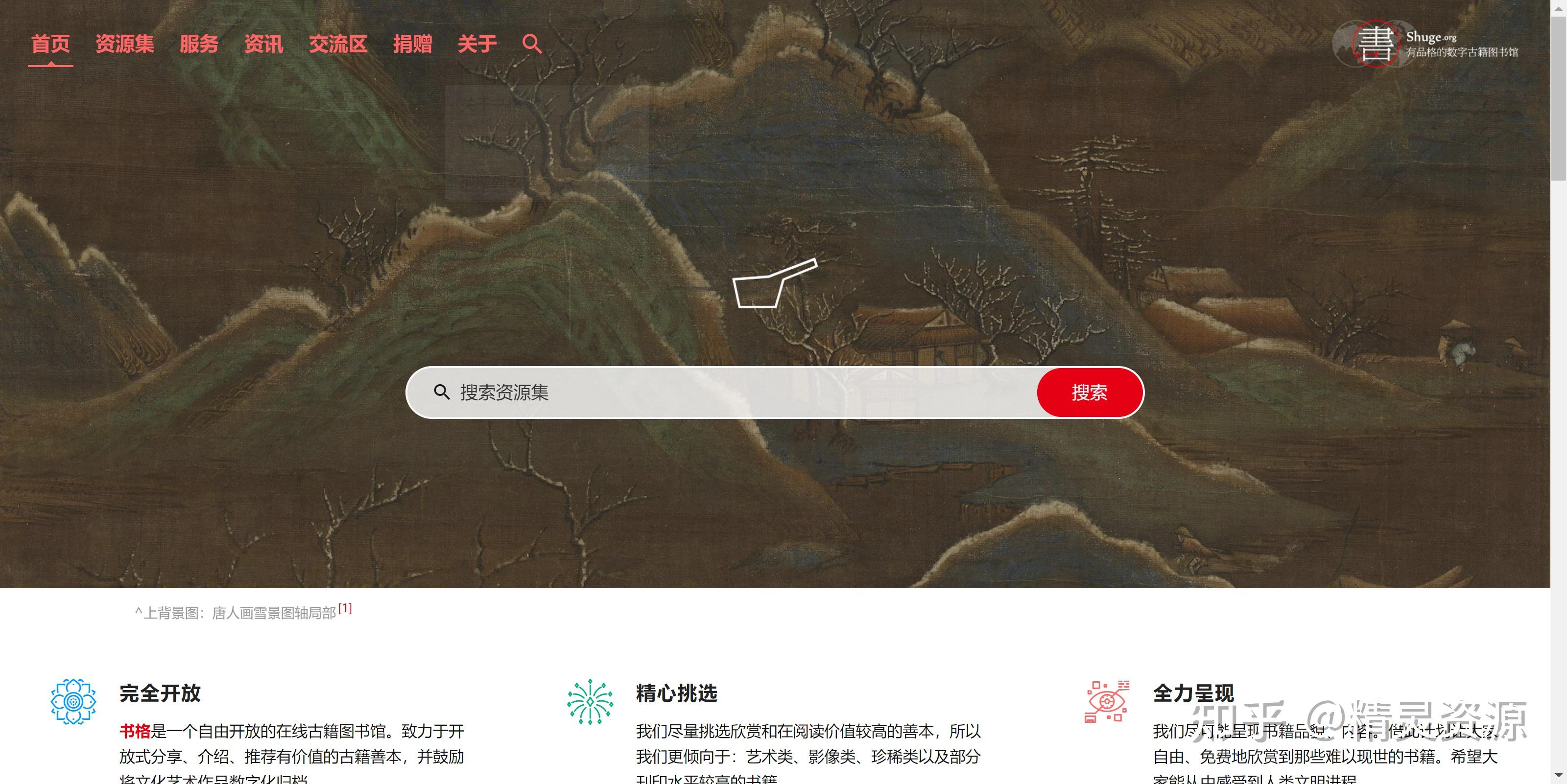The image size is (1567, 784).
Task: Click the scrollbar down arrow
Action: (1559, 776)
